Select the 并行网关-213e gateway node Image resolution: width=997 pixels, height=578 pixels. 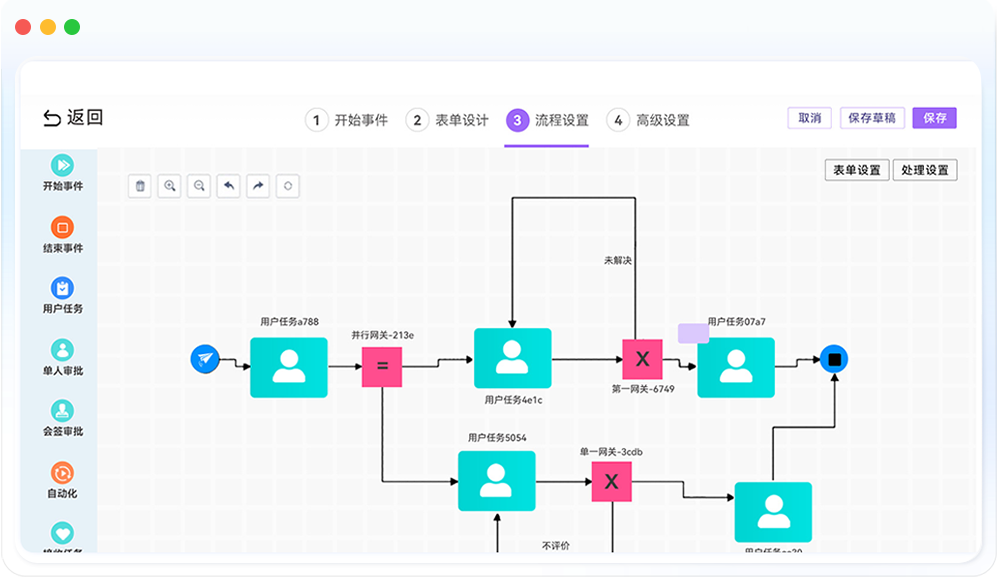[x=382, y=367]
